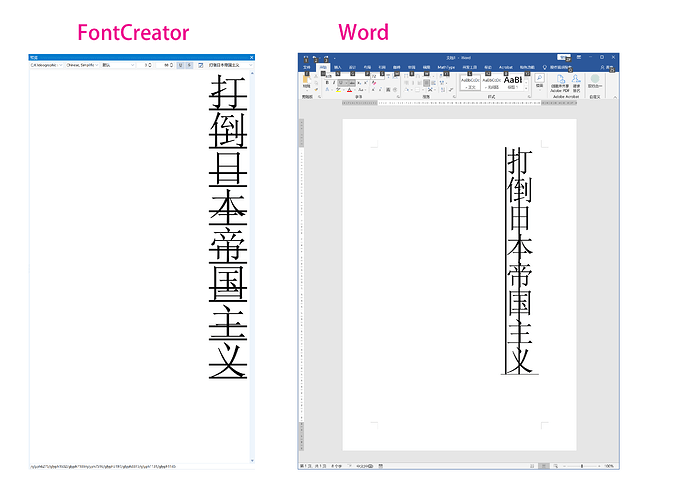Click the Word font name box
The width and height of the screenshot is (690, 487).
[x=348, y=77]
